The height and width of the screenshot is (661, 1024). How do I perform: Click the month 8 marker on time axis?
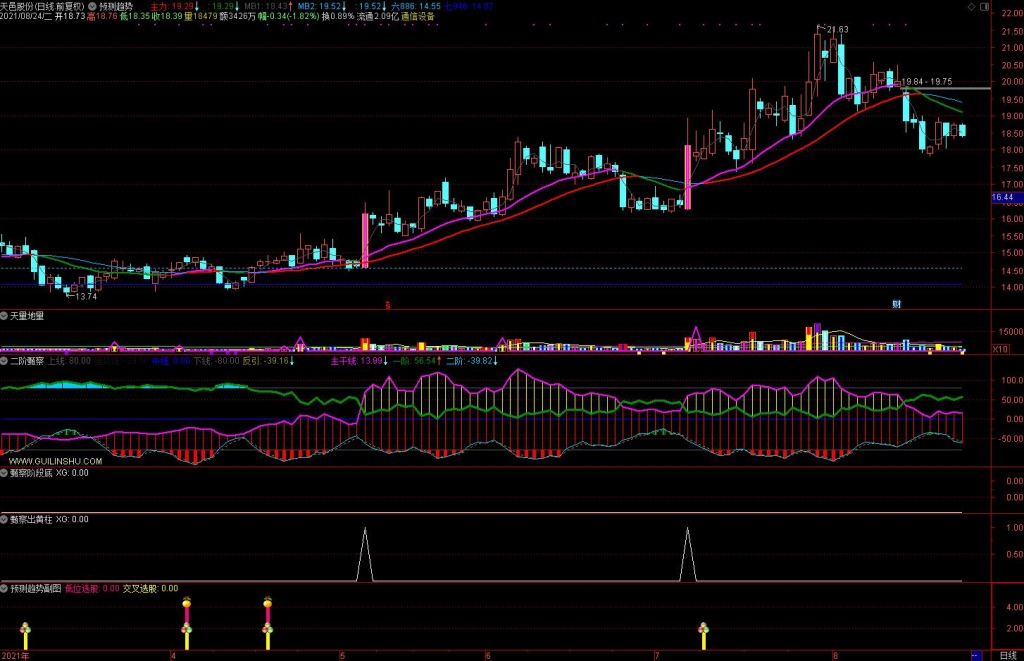(x=835, y=656)
